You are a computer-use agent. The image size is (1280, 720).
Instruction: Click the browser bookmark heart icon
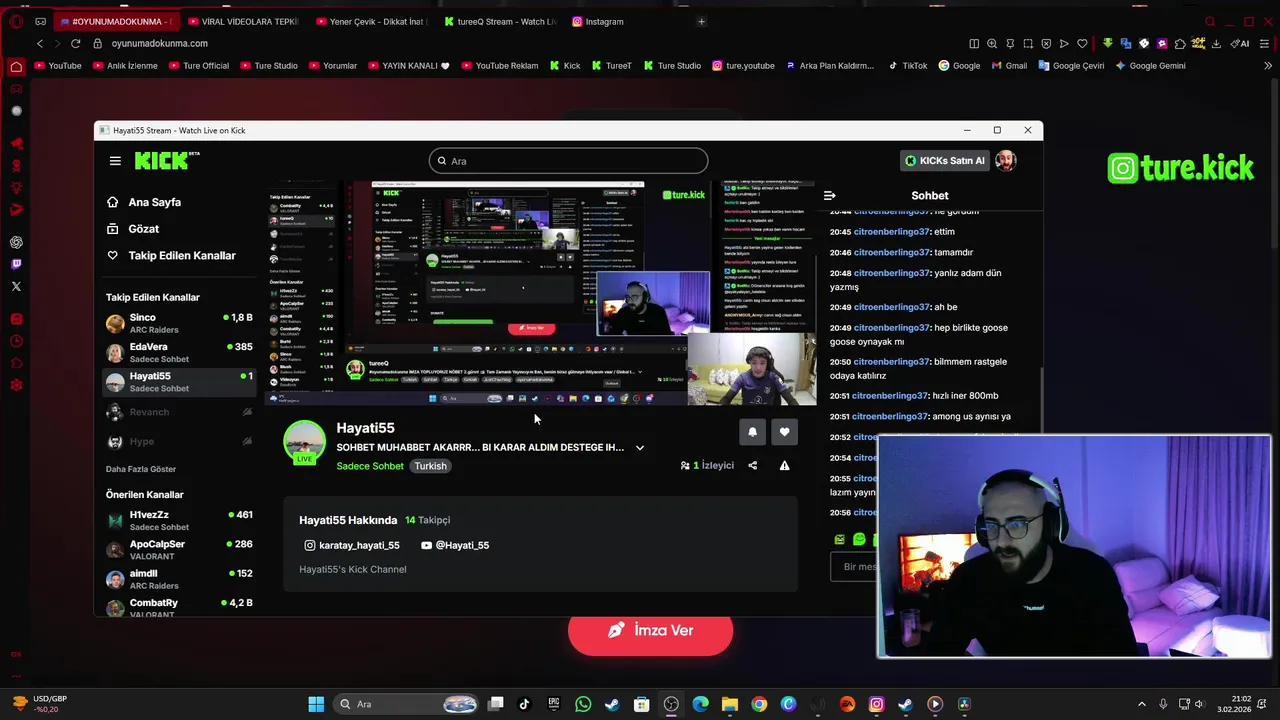(x=1082, y=43)
